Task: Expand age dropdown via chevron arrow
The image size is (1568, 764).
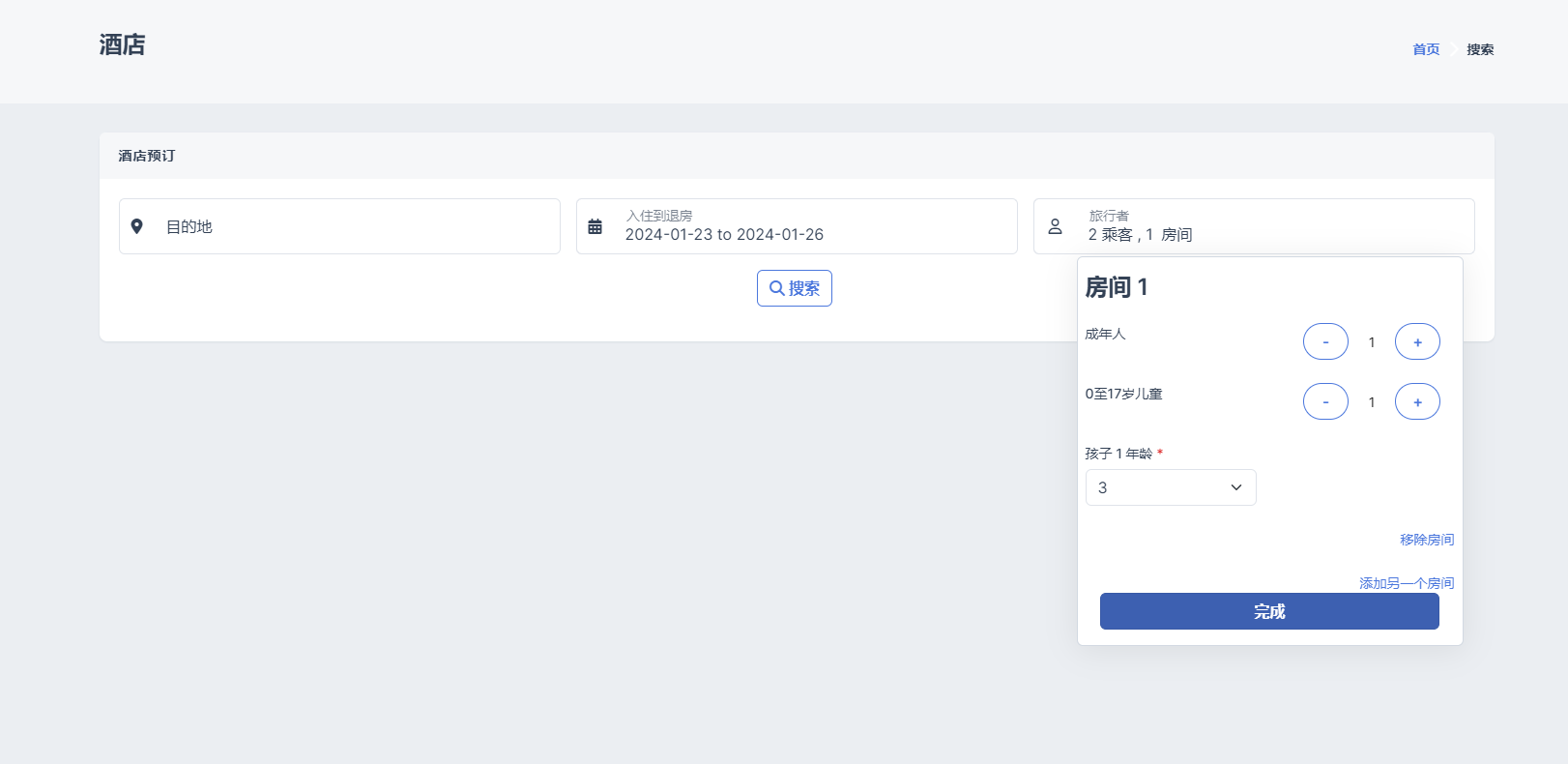Action: [1235, 487]
